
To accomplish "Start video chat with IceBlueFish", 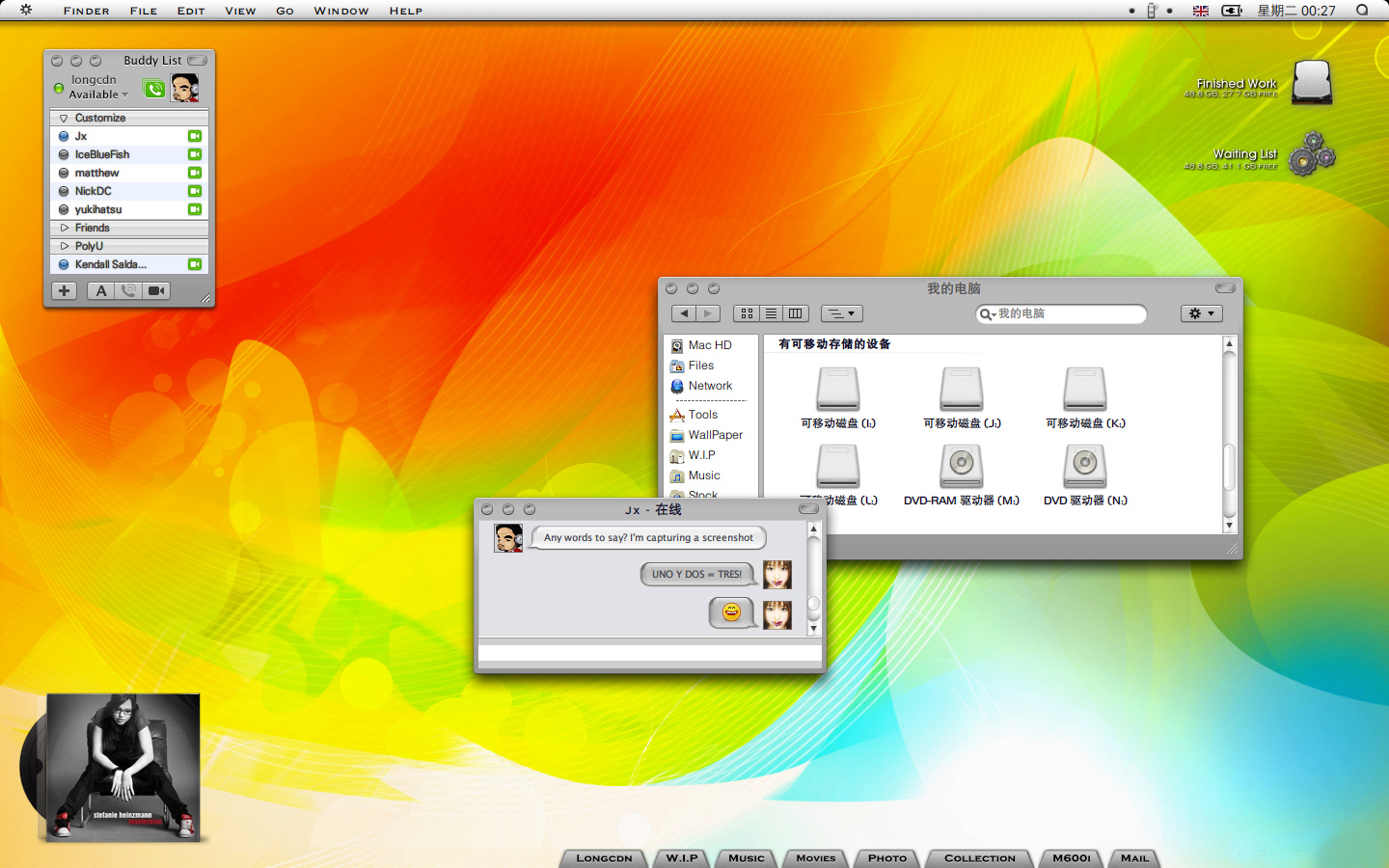I will pyautogui.click(x=194, y=154).
